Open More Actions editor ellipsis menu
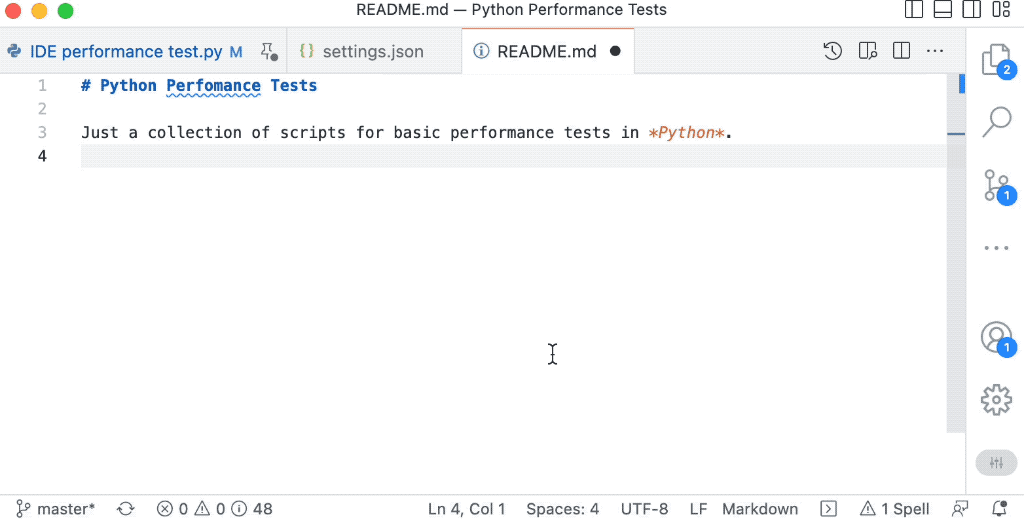1024x519 pixels. [x=935, y=51]
